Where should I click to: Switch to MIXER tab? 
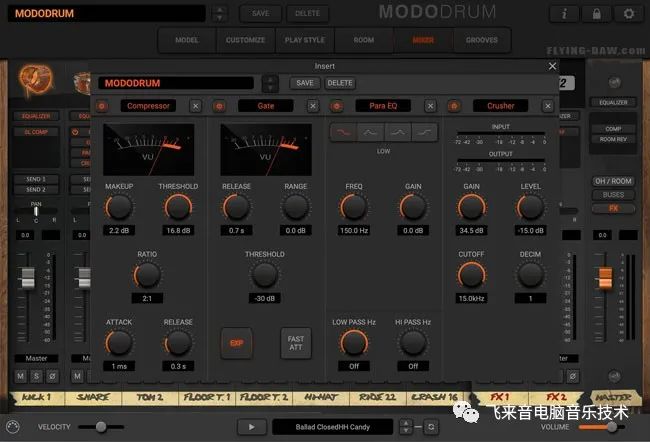coord(423,40)
